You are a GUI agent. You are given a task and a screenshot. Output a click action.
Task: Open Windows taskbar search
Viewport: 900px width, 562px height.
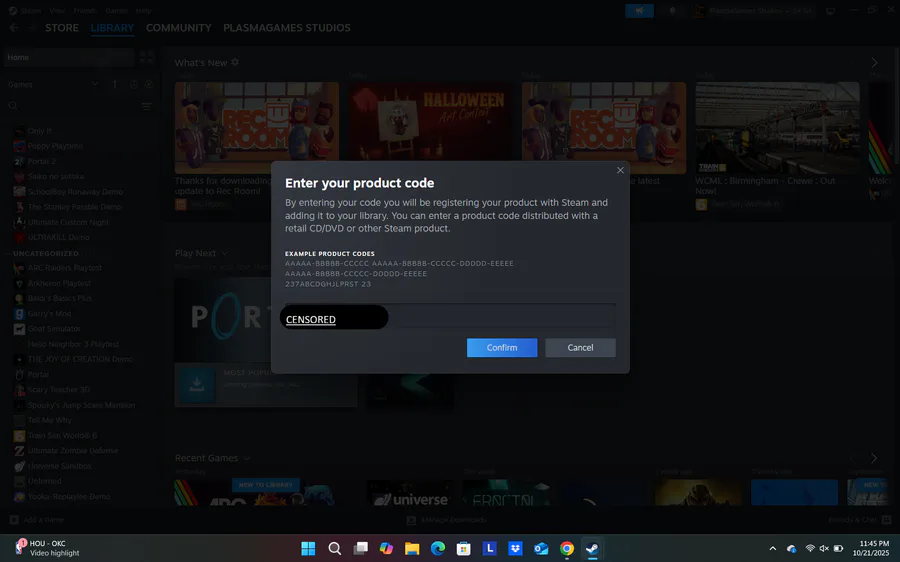[335, 548]
